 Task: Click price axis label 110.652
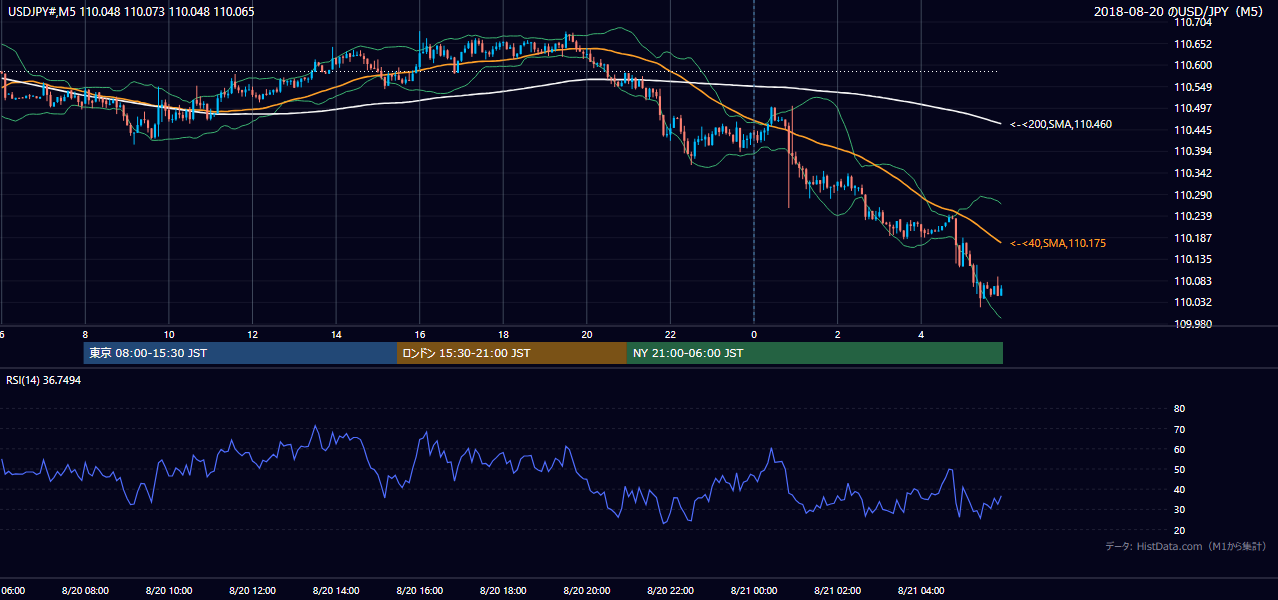(1193, 44)
